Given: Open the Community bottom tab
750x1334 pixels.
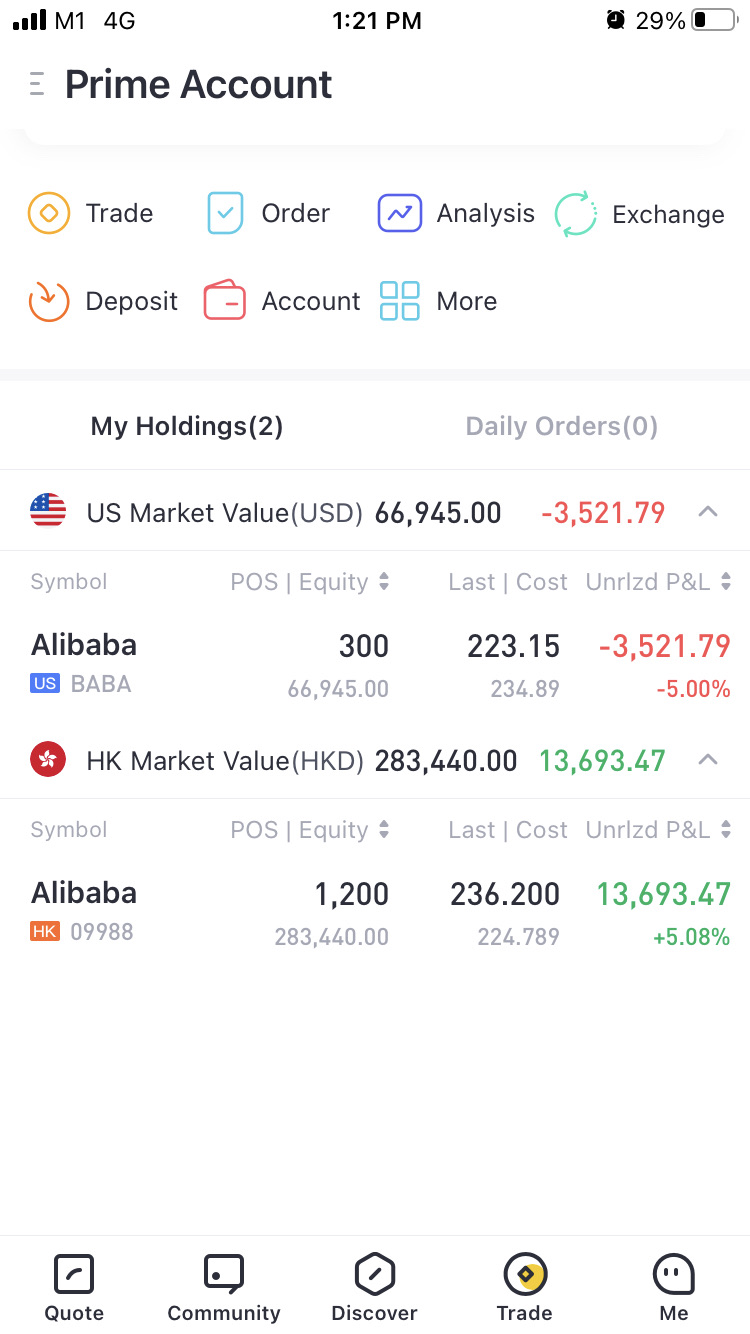Looking at the screenshot, I should pos(224,1286).
